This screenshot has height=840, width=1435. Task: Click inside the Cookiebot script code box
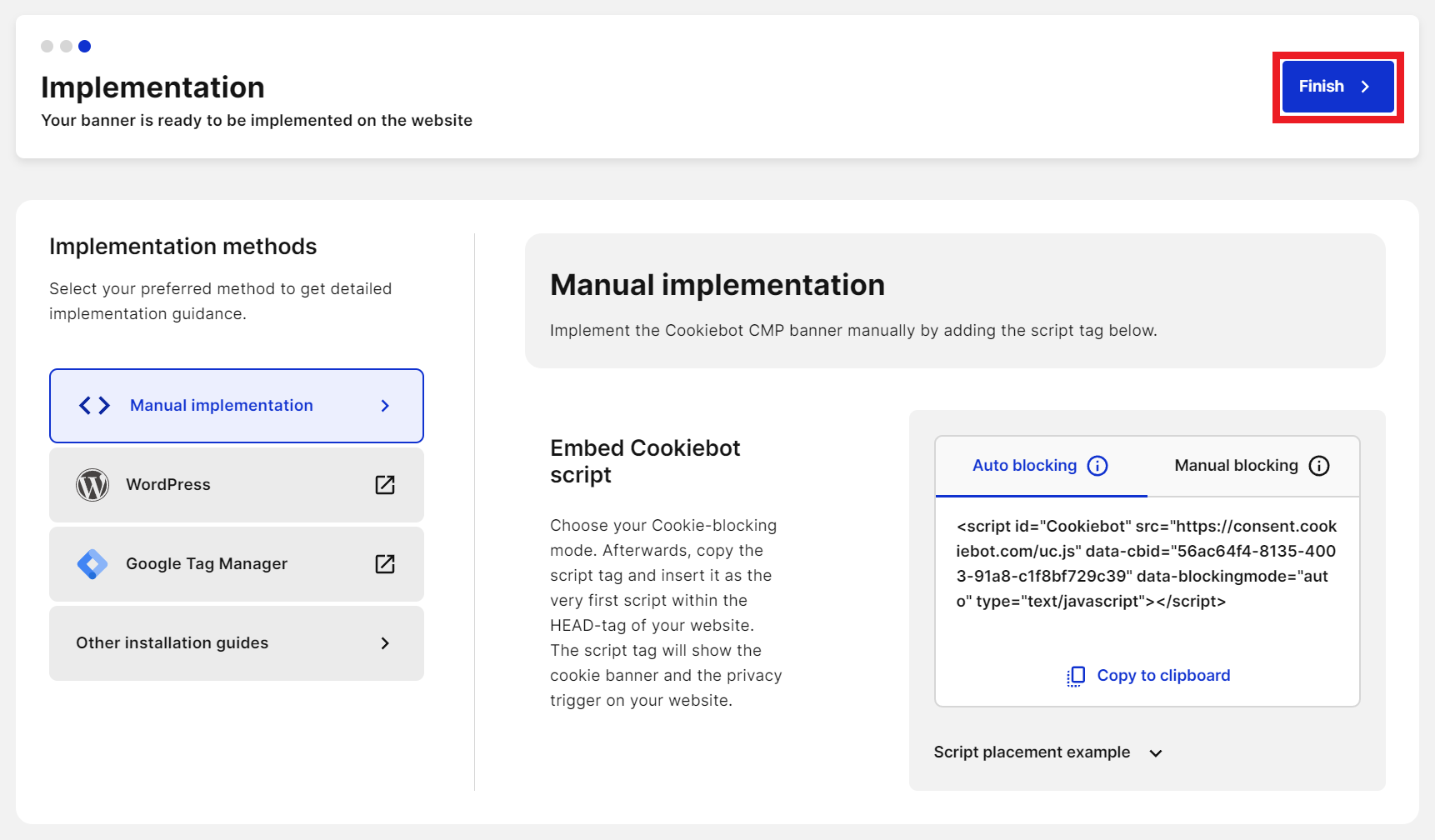point(1146,564)
